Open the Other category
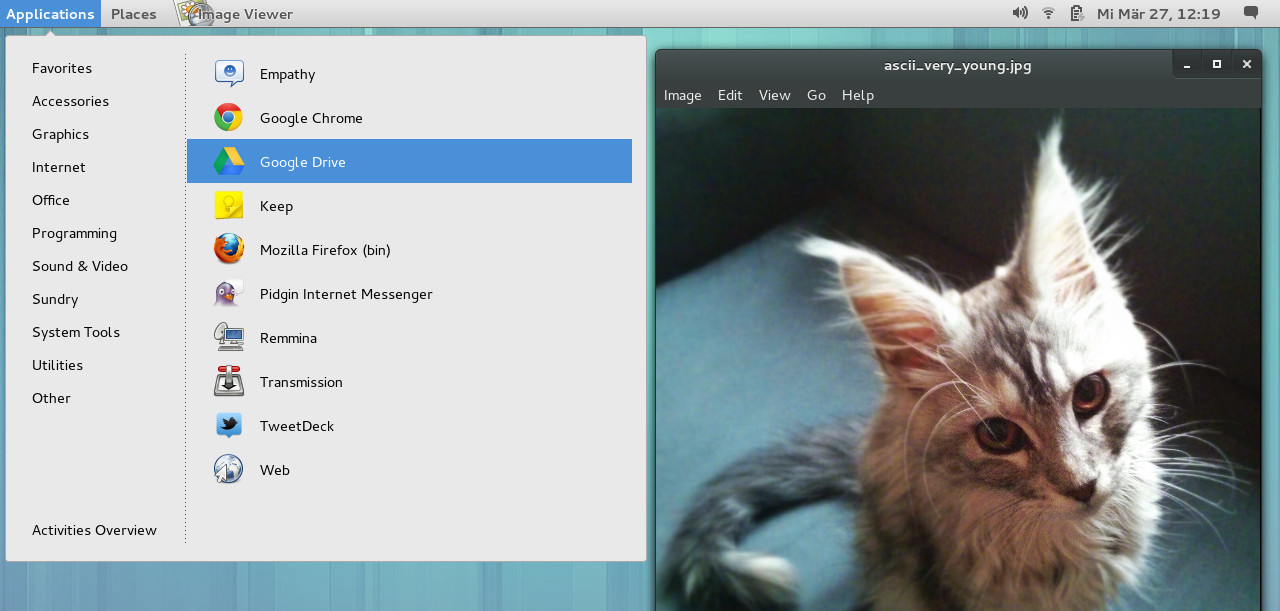 [x=51, y=398]
